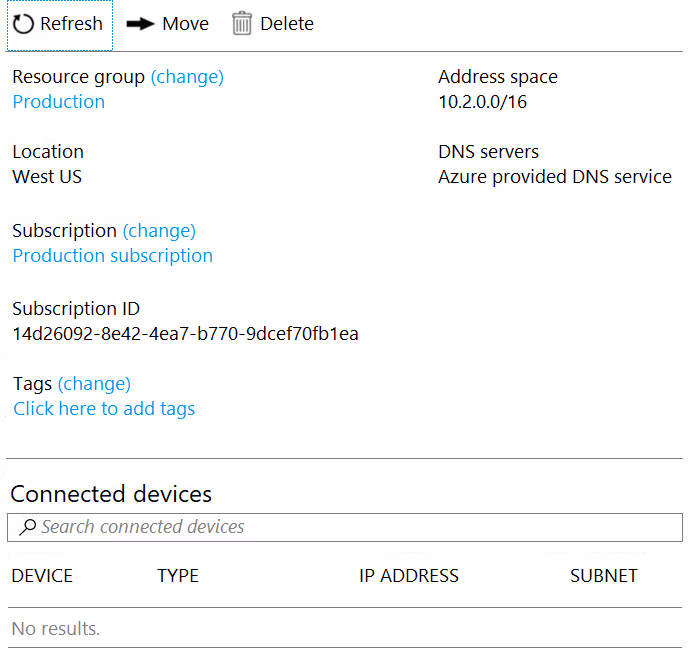Click the DNS servers label
This screenshot has height=652, width=688.
[x=488, y=152]
